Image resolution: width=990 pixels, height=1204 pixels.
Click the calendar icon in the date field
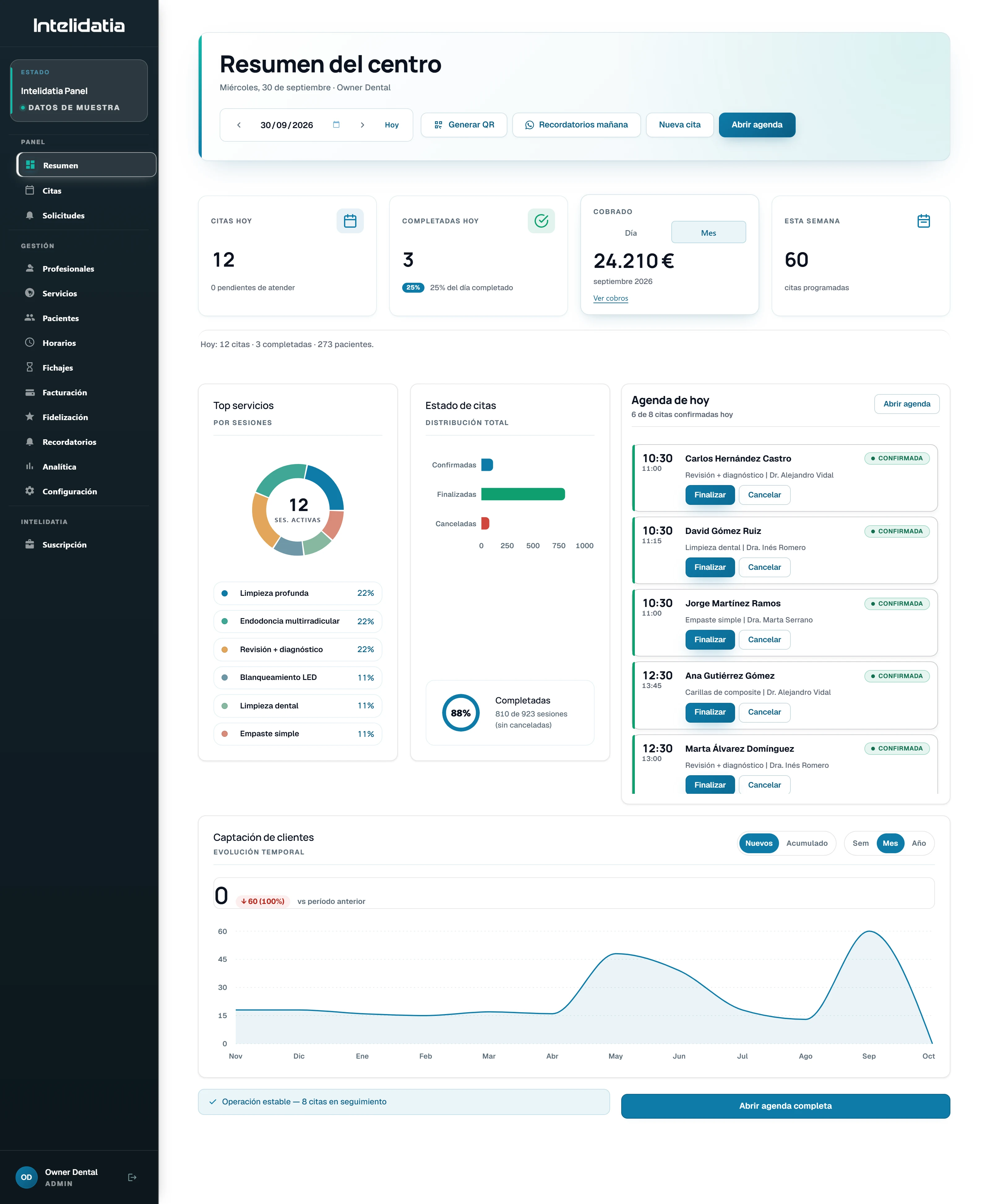[x=336, y=125]
